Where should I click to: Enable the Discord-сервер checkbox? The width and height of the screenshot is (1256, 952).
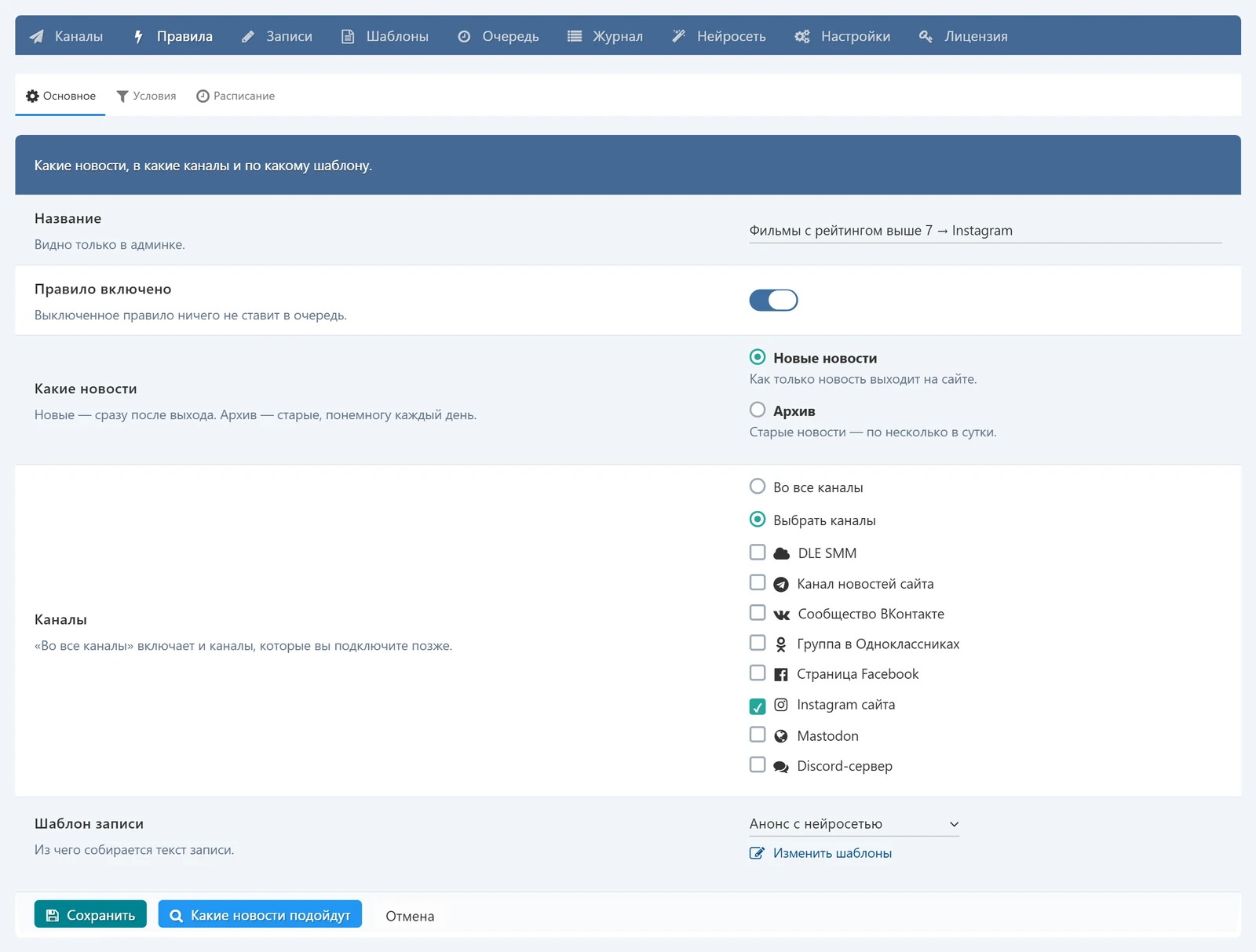coord(758,764)
